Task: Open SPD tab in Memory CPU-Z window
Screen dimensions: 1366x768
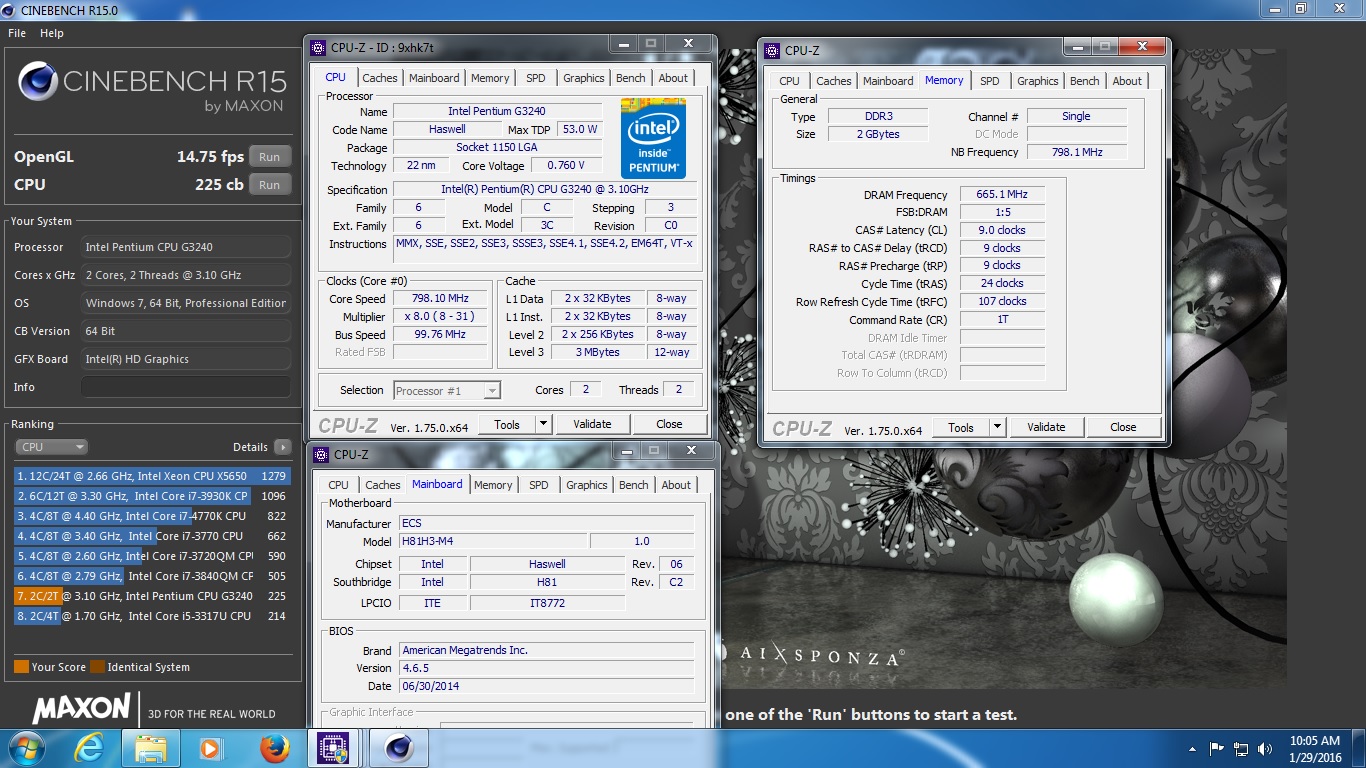Action: tap(990, 81)
